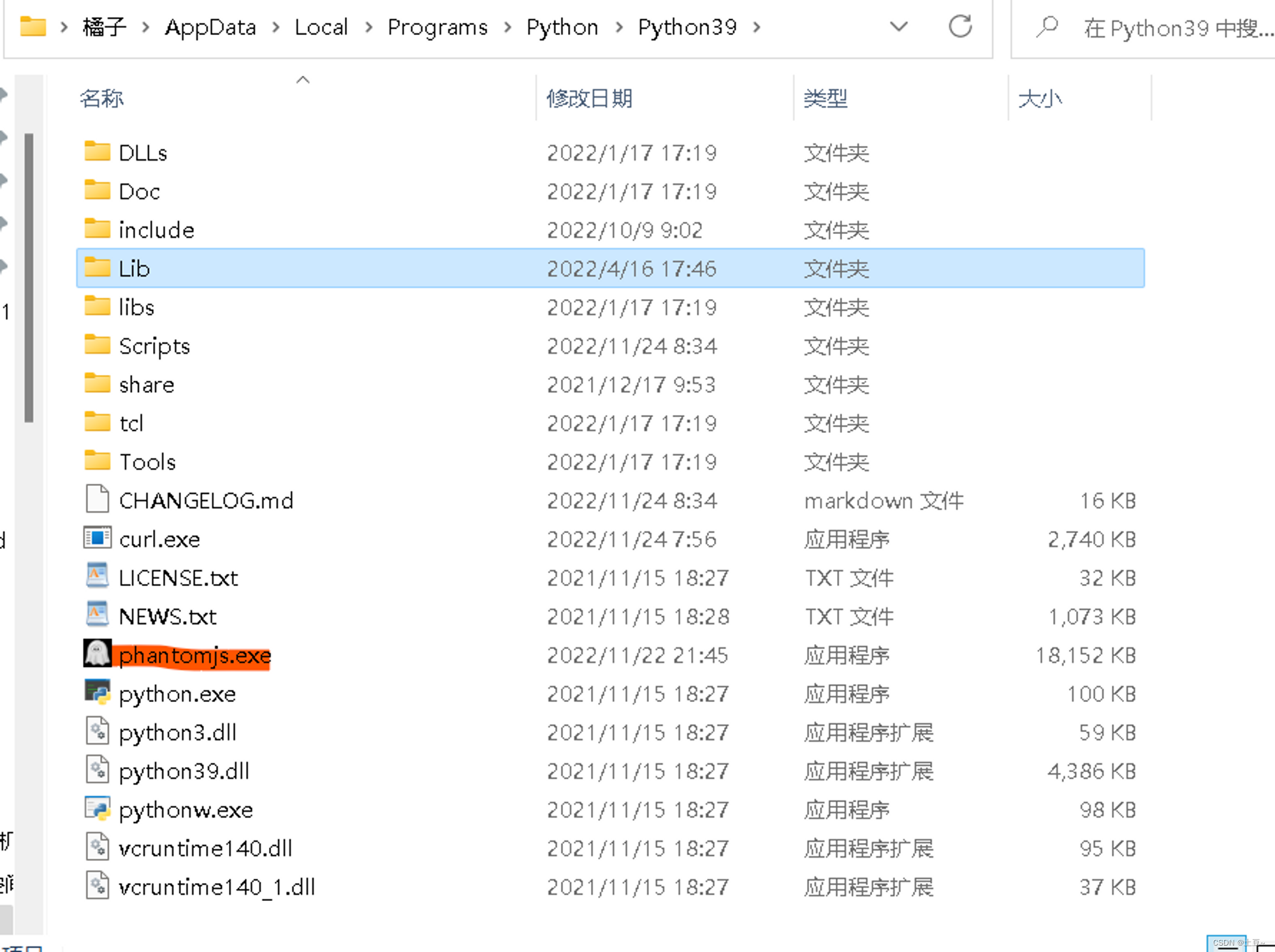Sort files by 修改日期 column
The image size is (1275, 952).
[590, 99]
